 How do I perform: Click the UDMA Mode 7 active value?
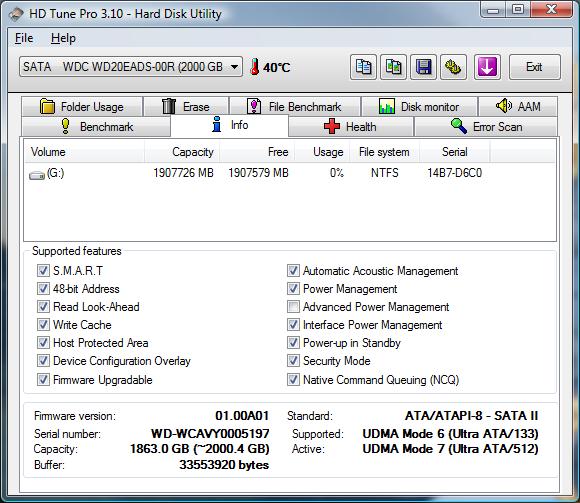point(450,449)
